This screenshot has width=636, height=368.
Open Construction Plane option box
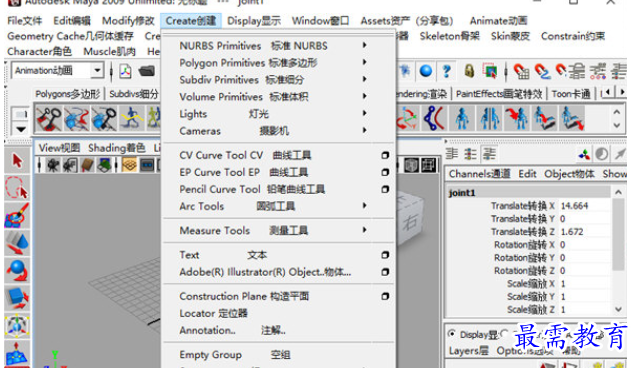point(385,296)
